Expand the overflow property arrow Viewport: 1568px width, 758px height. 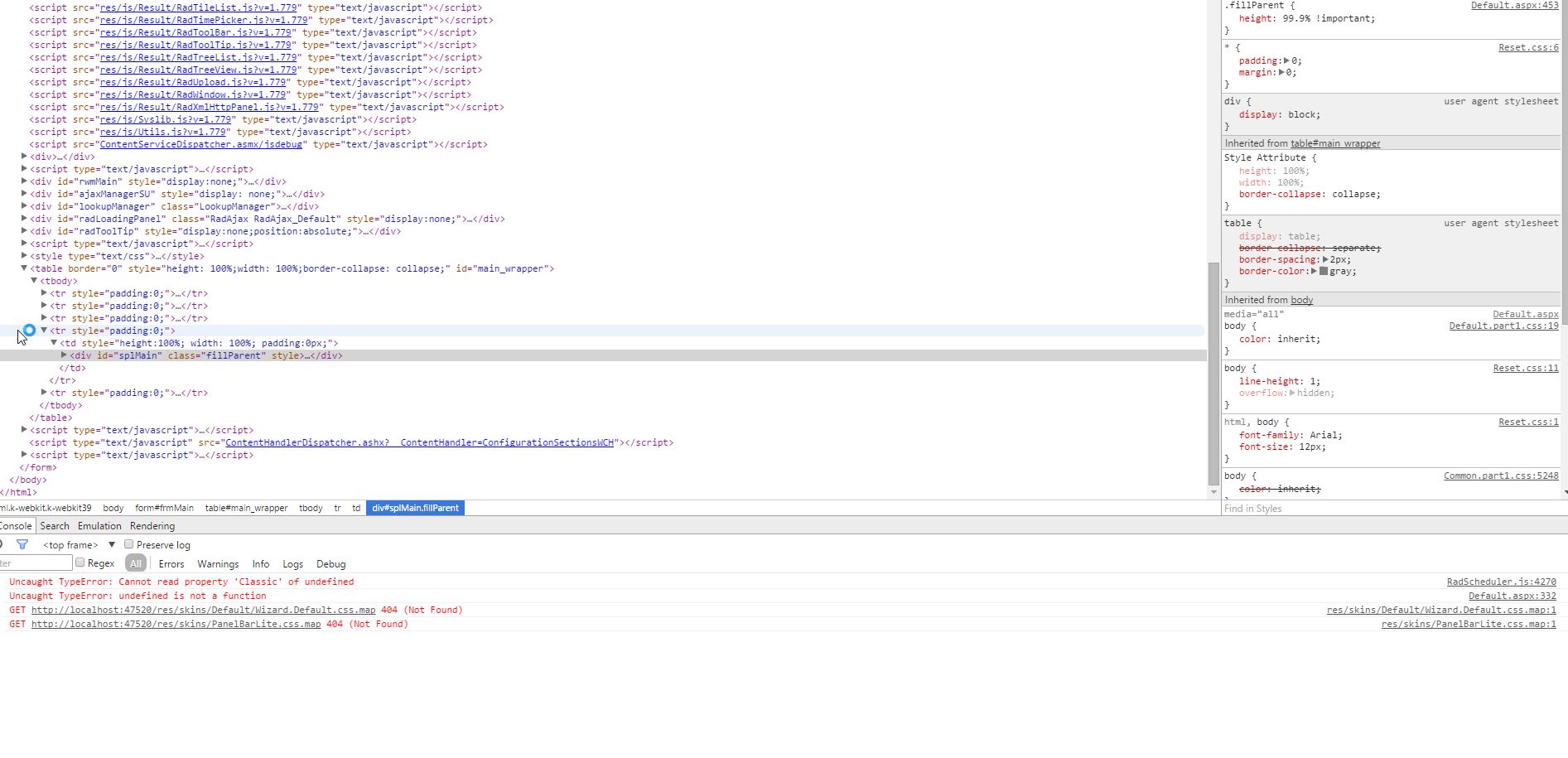[1292, 393]
